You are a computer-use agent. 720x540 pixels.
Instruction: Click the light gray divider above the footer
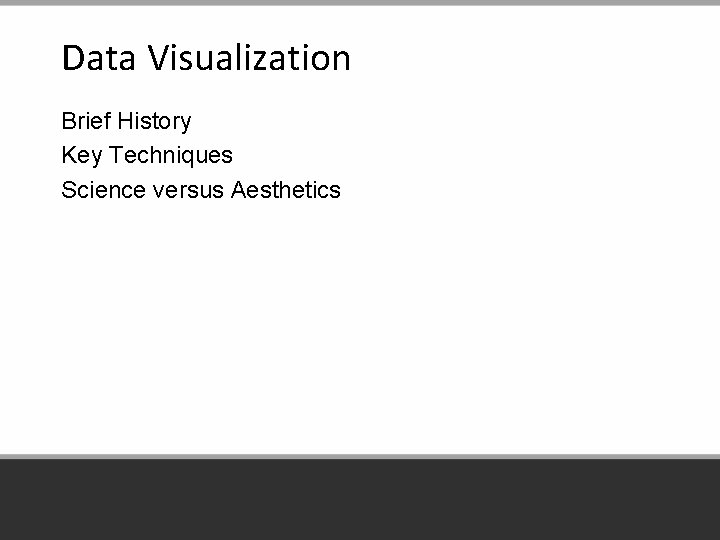[x=360, y=455]
